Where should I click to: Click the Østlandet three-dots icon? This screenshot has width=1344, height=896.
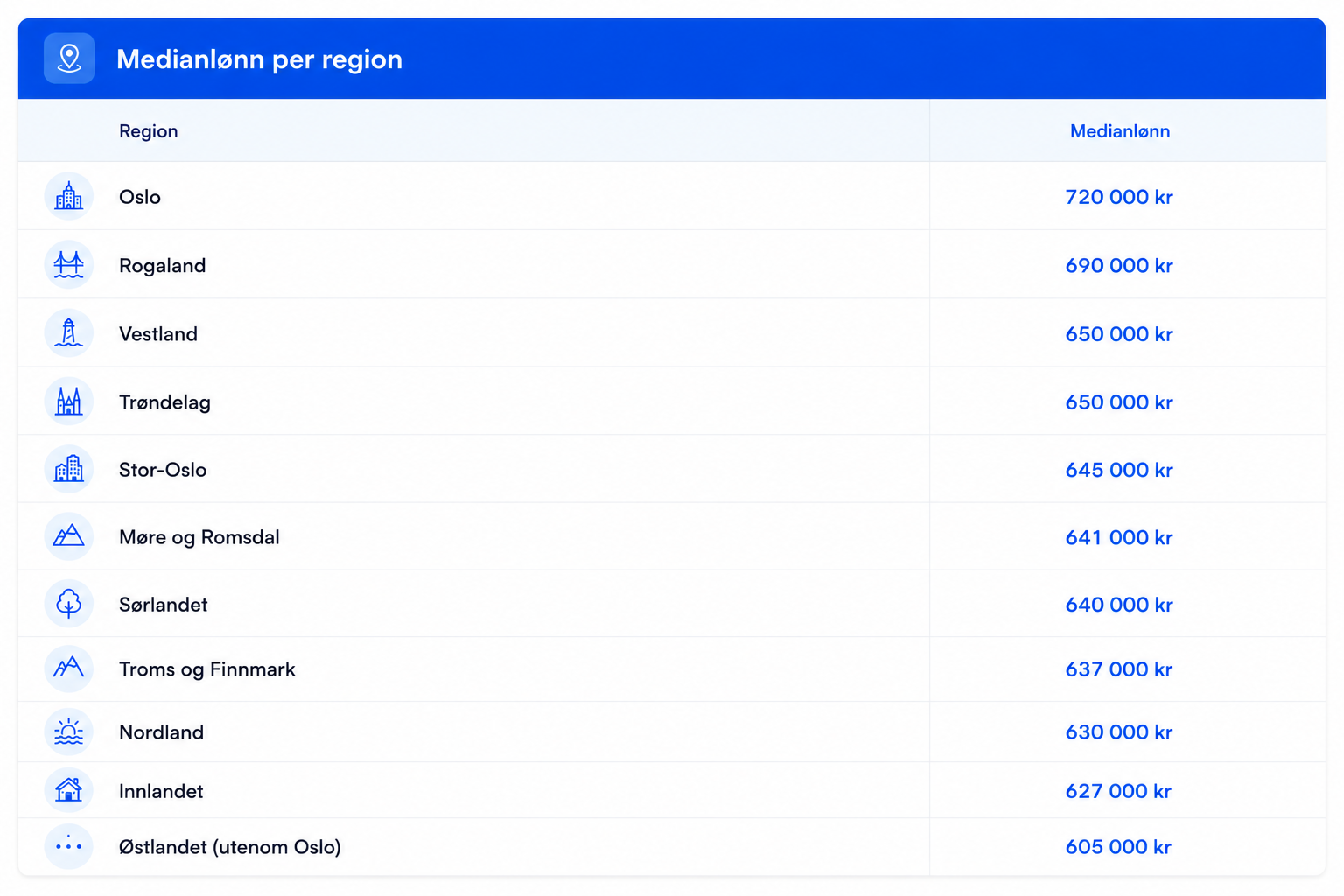tap(69, 846)
